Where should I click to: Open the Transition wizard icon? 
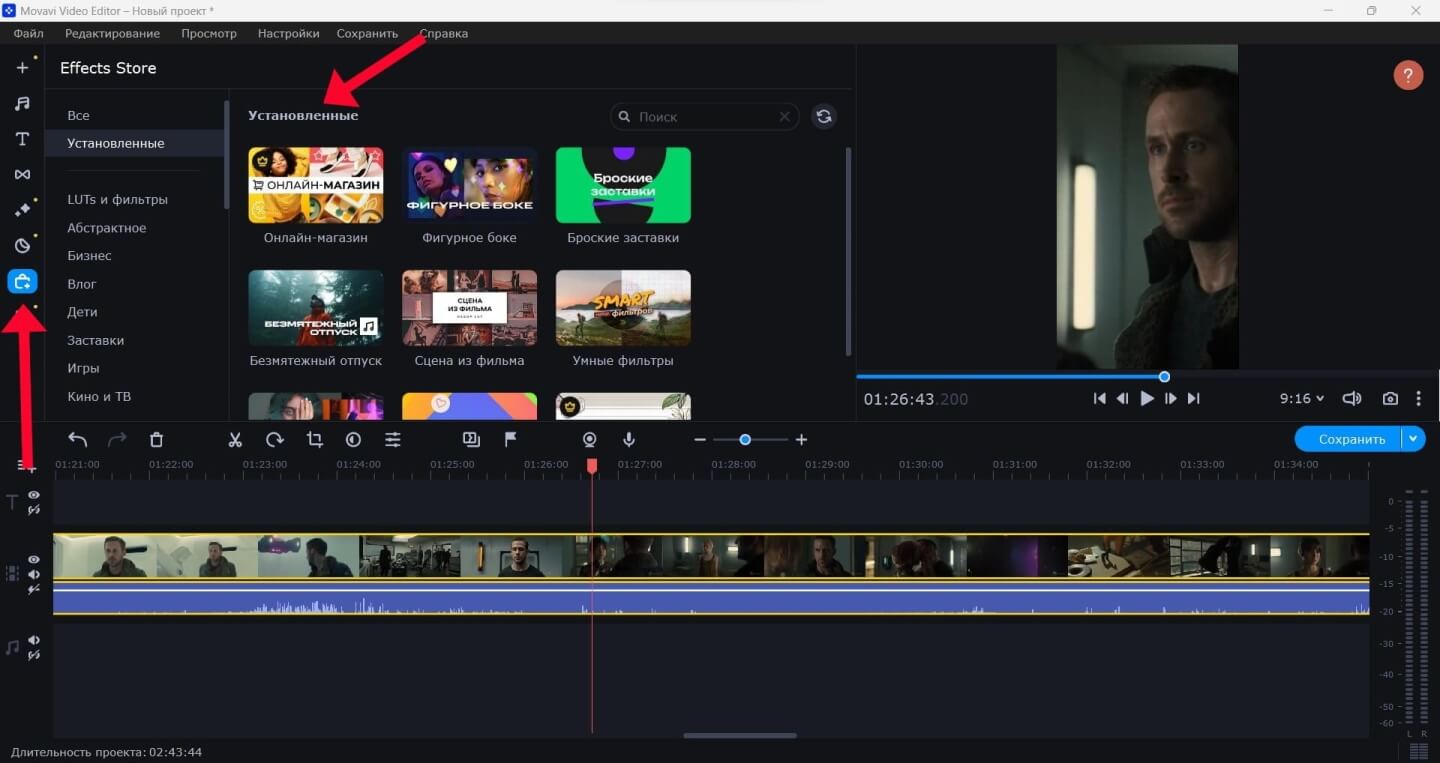[x=471, y=439]
